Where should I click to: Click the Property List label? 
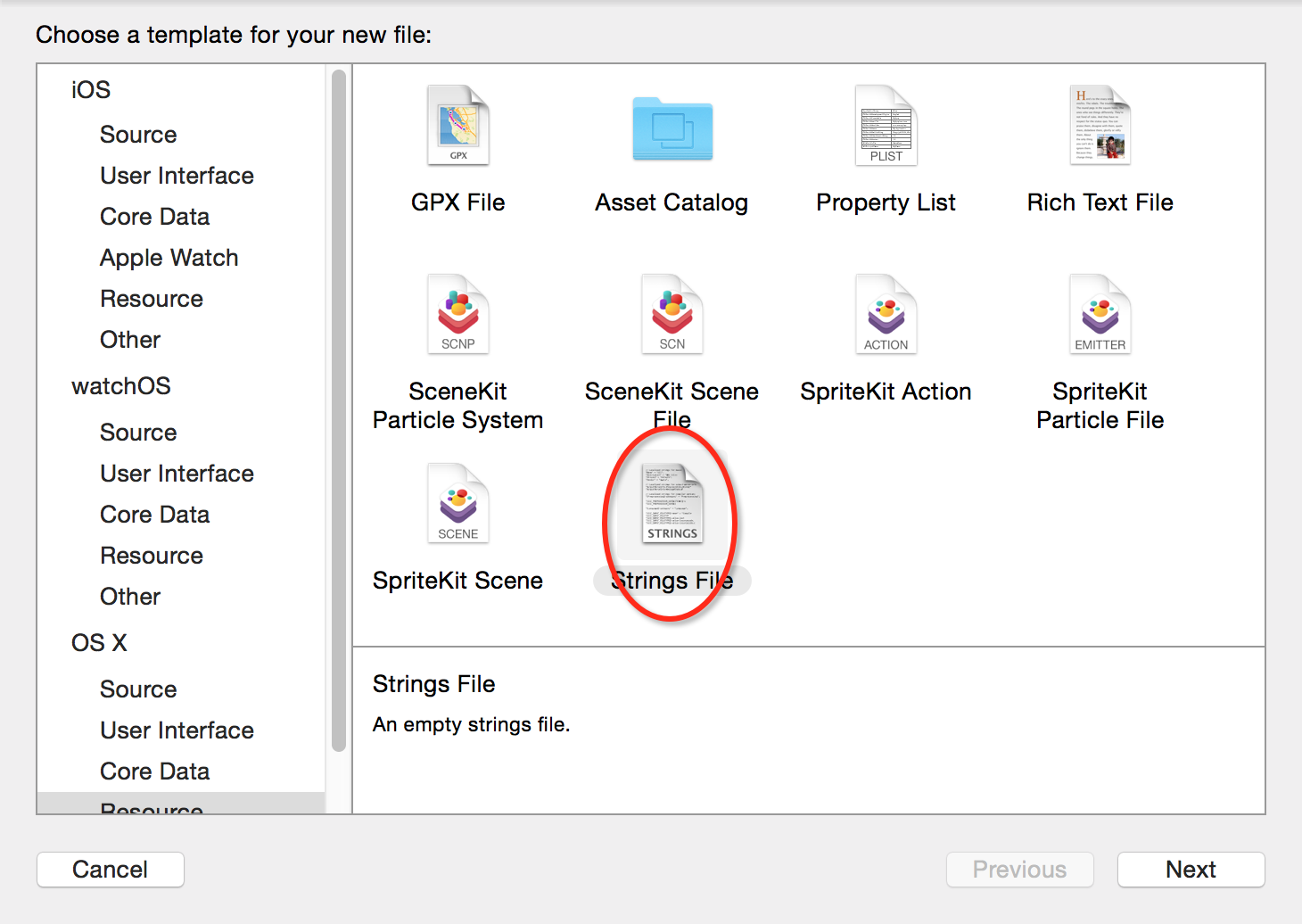point(886,202)
